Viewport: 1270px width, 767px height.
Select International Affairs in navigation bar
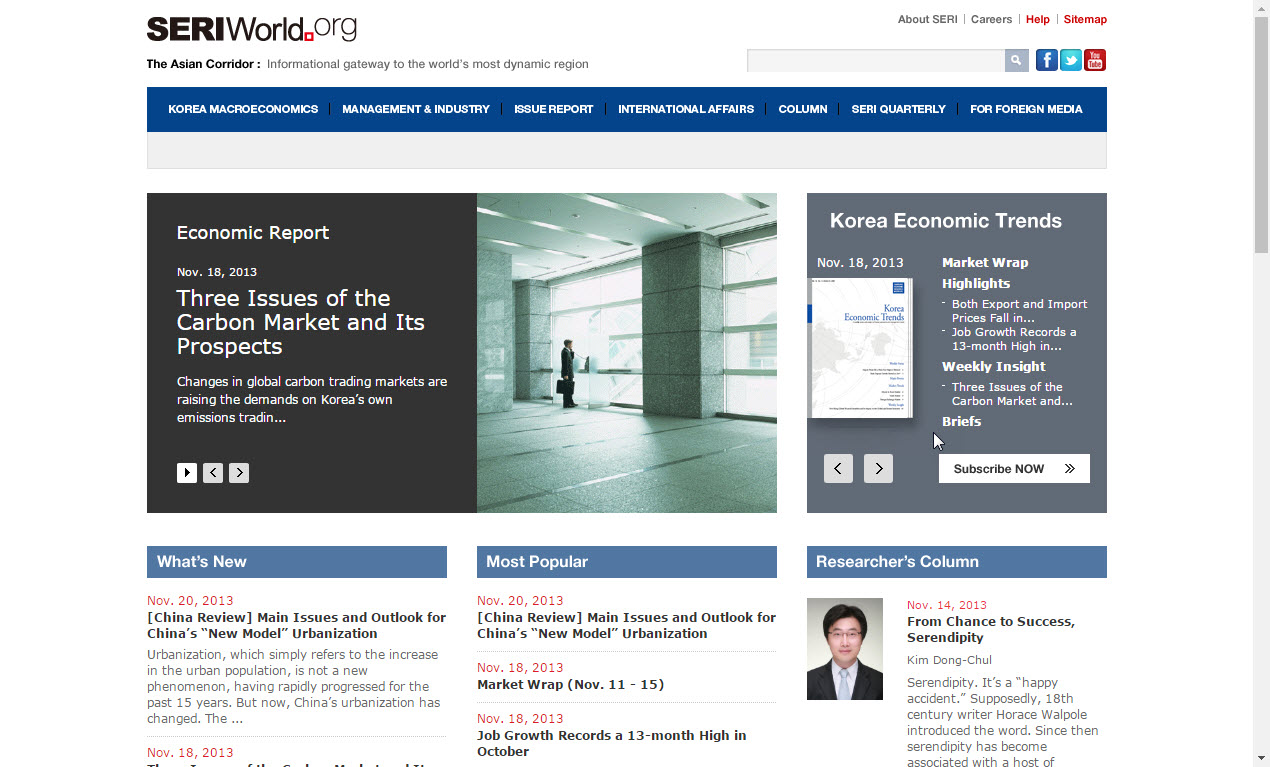[686, 109]
